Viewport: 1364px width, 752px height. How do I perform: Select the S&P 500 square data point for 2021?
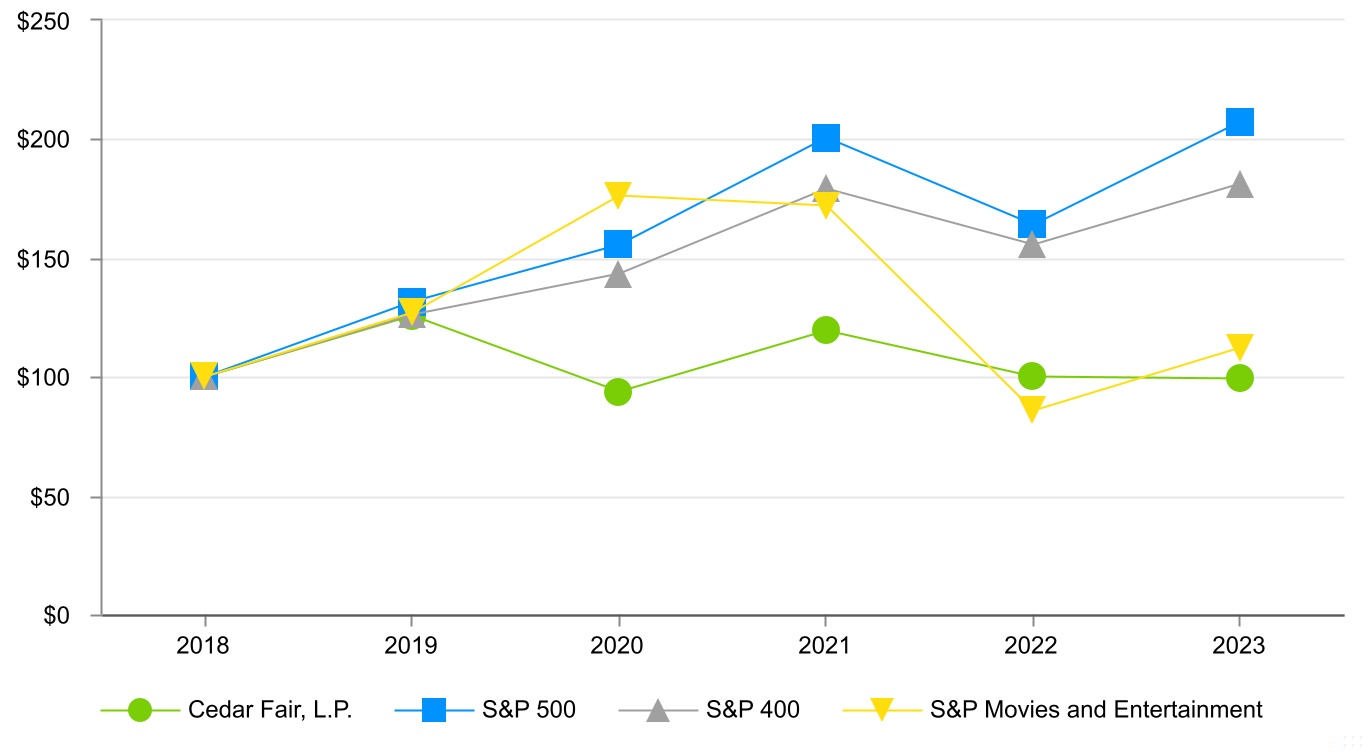pos(826,138)
